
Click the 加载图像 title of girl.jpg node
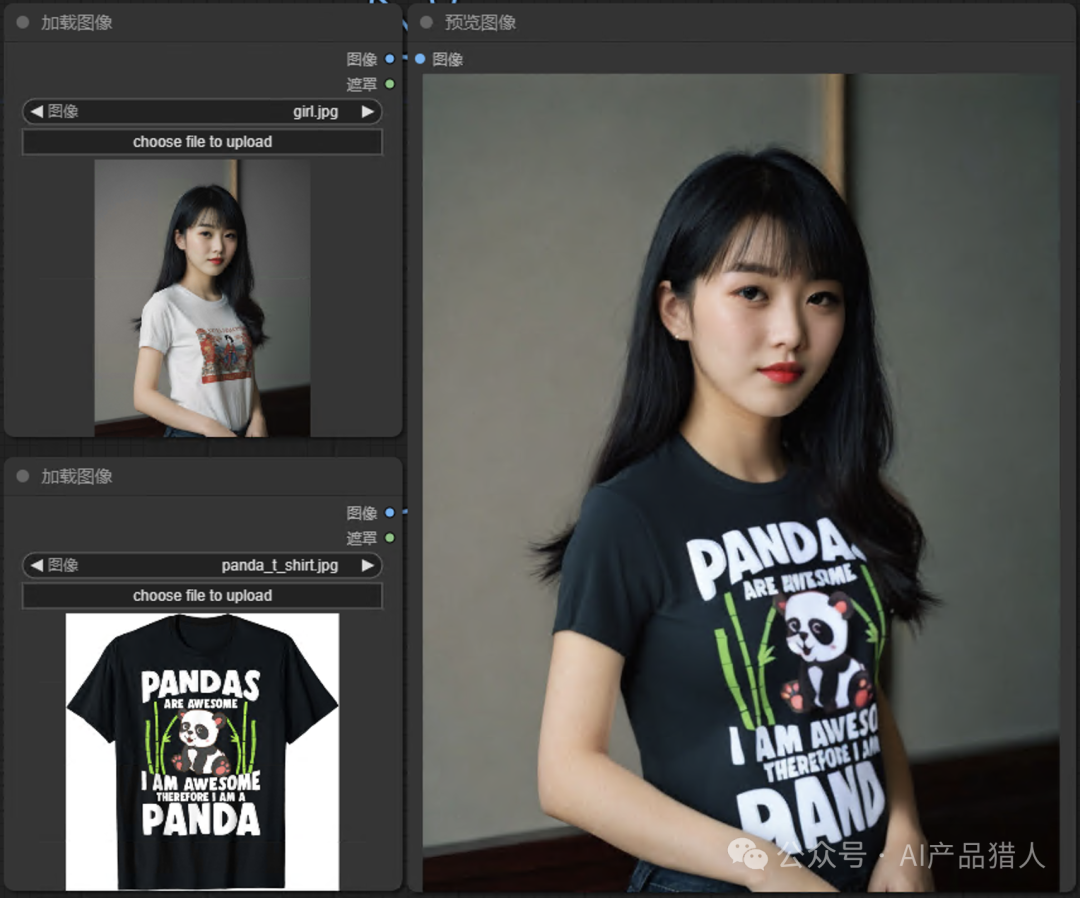click(x=76, y=22)
